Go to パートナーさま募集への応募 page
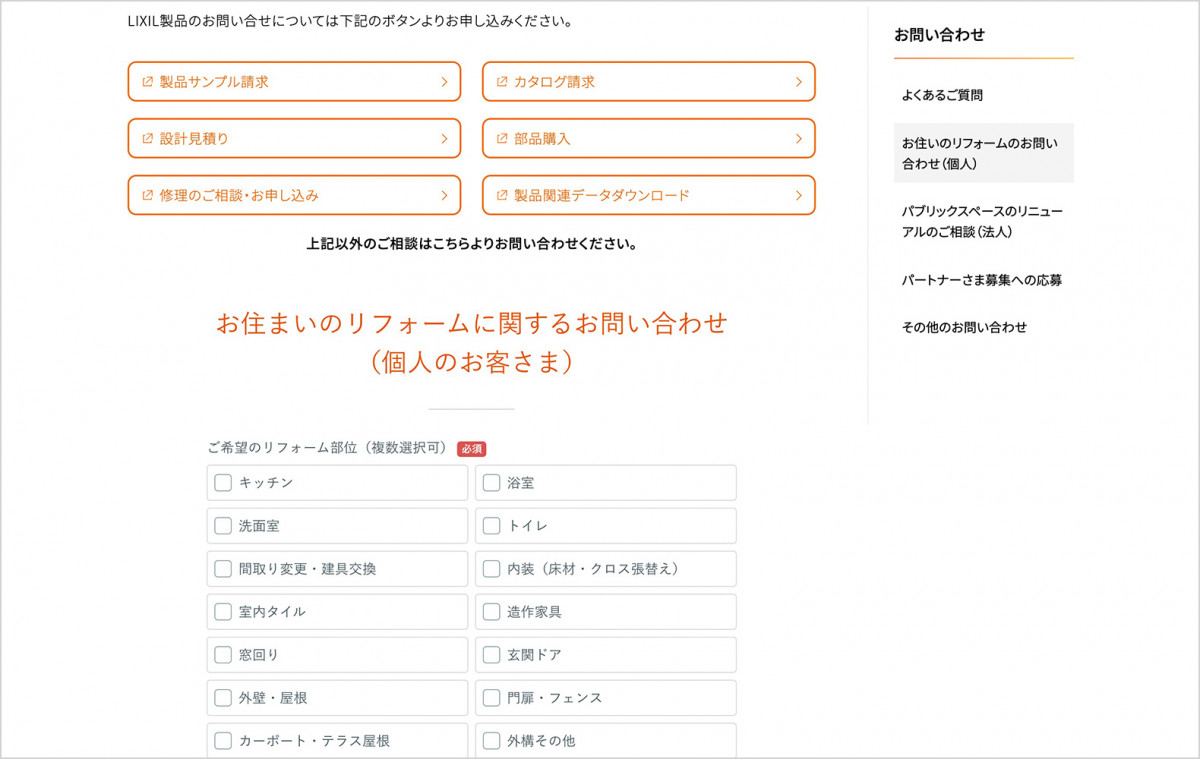Image resolution: width=1200 pixels, height=759 pixels. (981, 280)
